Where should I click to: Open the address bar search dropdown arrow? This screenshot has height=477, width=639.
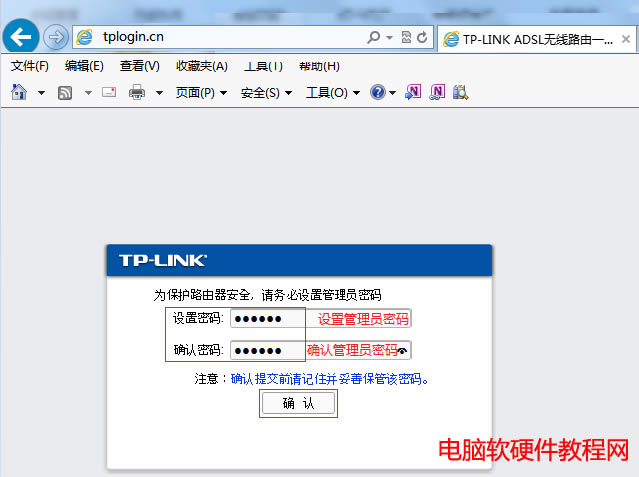tap(390, 38)
